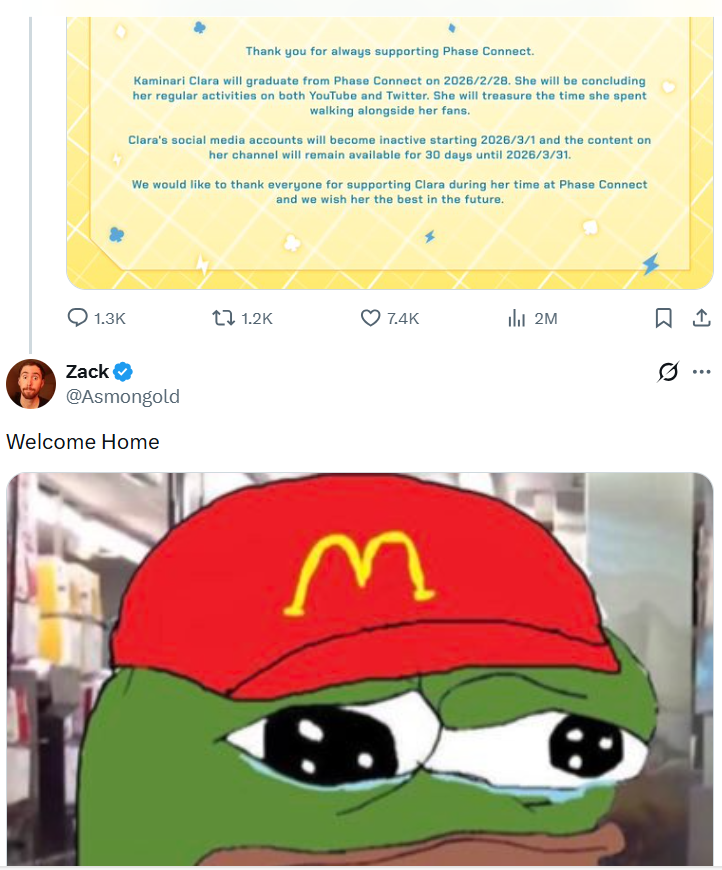Screen dimensions: 722x870
Task: Bookmark the Kaminari Clara graduation post
Action: [664, 318]
